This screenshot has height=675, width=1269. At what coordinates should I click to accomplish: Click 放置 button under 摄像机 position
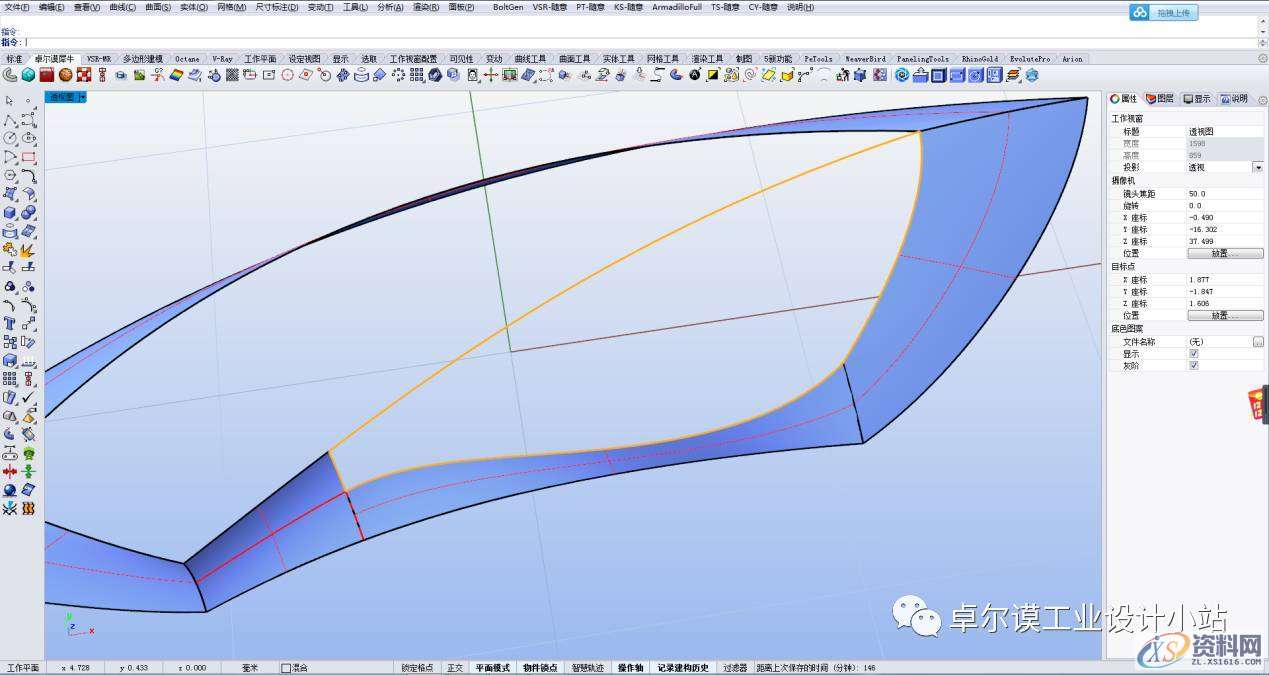pyautogui.click(x=1224, y=253)
